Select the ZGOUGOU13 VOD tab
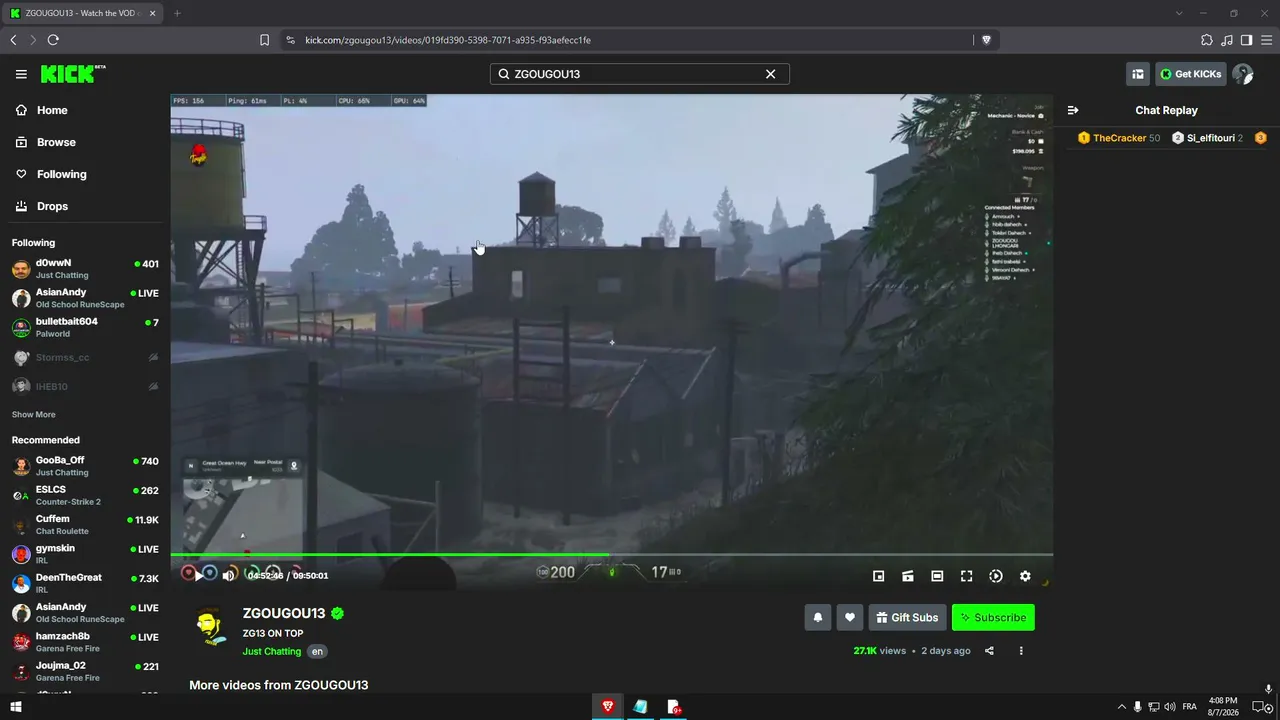Screen dimensions: 1280x720 pyautogui.click(x=83, y=13)
